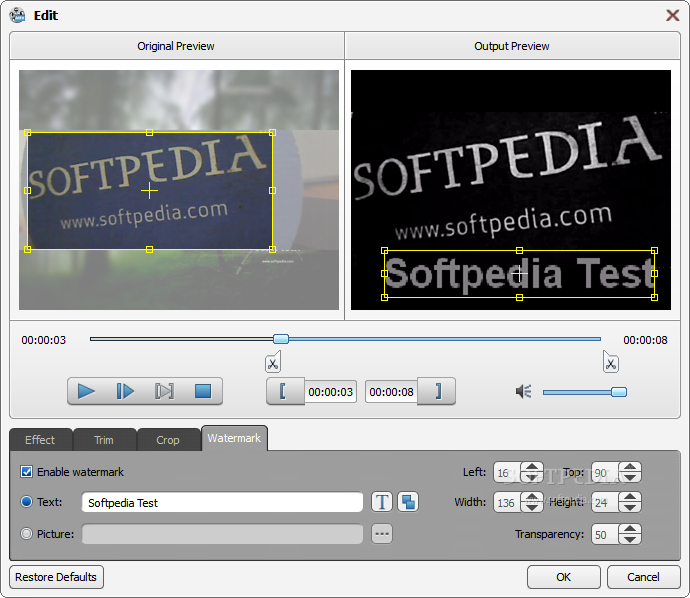This screenshot has width=690, height=598.
Task: Click the timeline seek bar track
Action: (x=345, y=339)
